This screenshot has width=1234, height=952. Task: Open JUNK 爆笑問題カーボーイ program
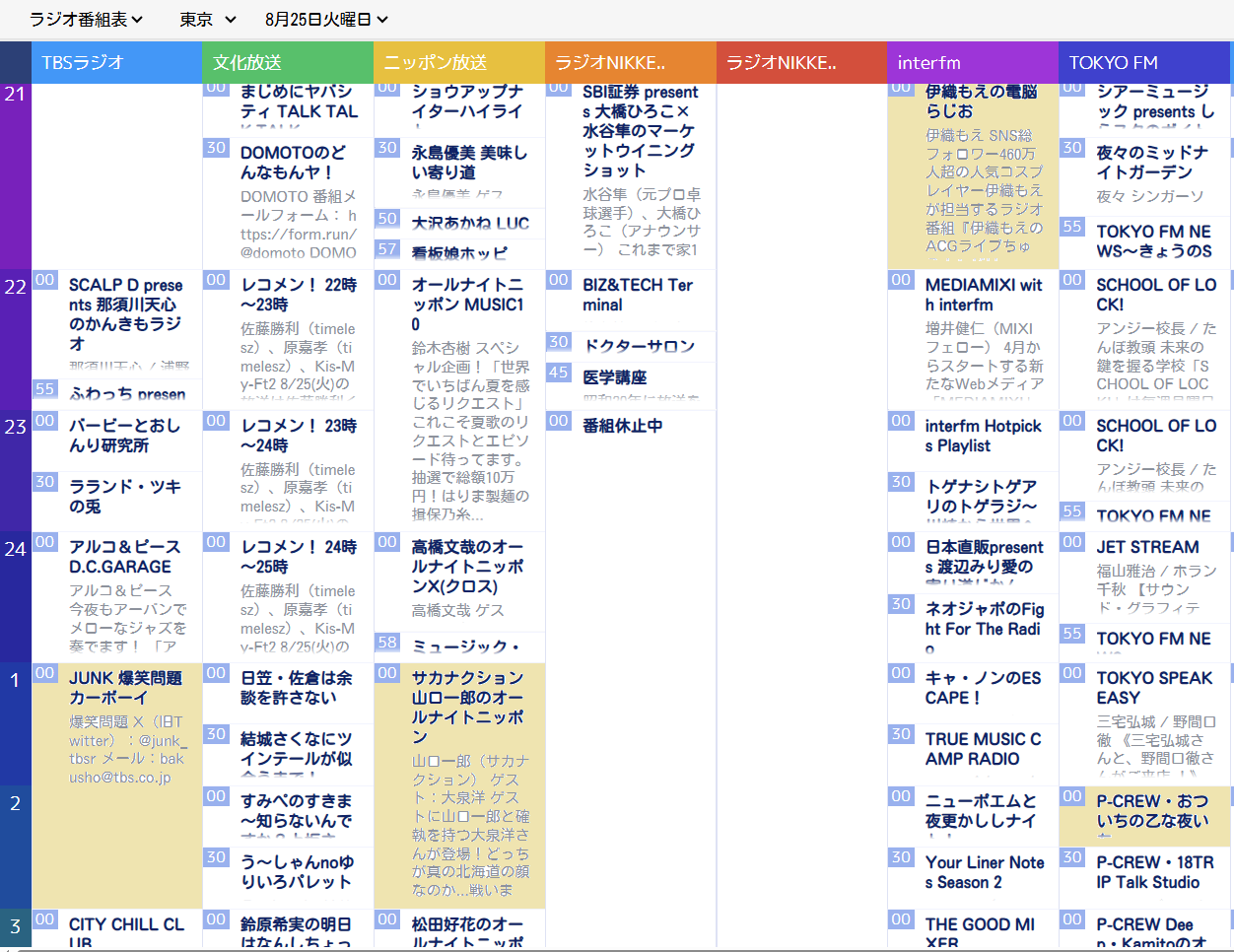[116, 785]
